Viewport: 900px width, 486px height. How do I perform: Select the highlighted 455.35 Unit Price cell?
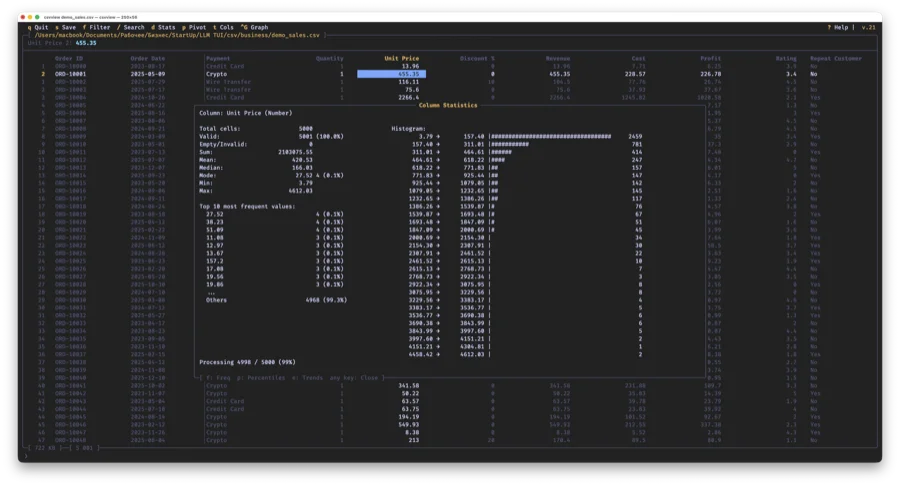pyautogui.click(x=391, y=74)
